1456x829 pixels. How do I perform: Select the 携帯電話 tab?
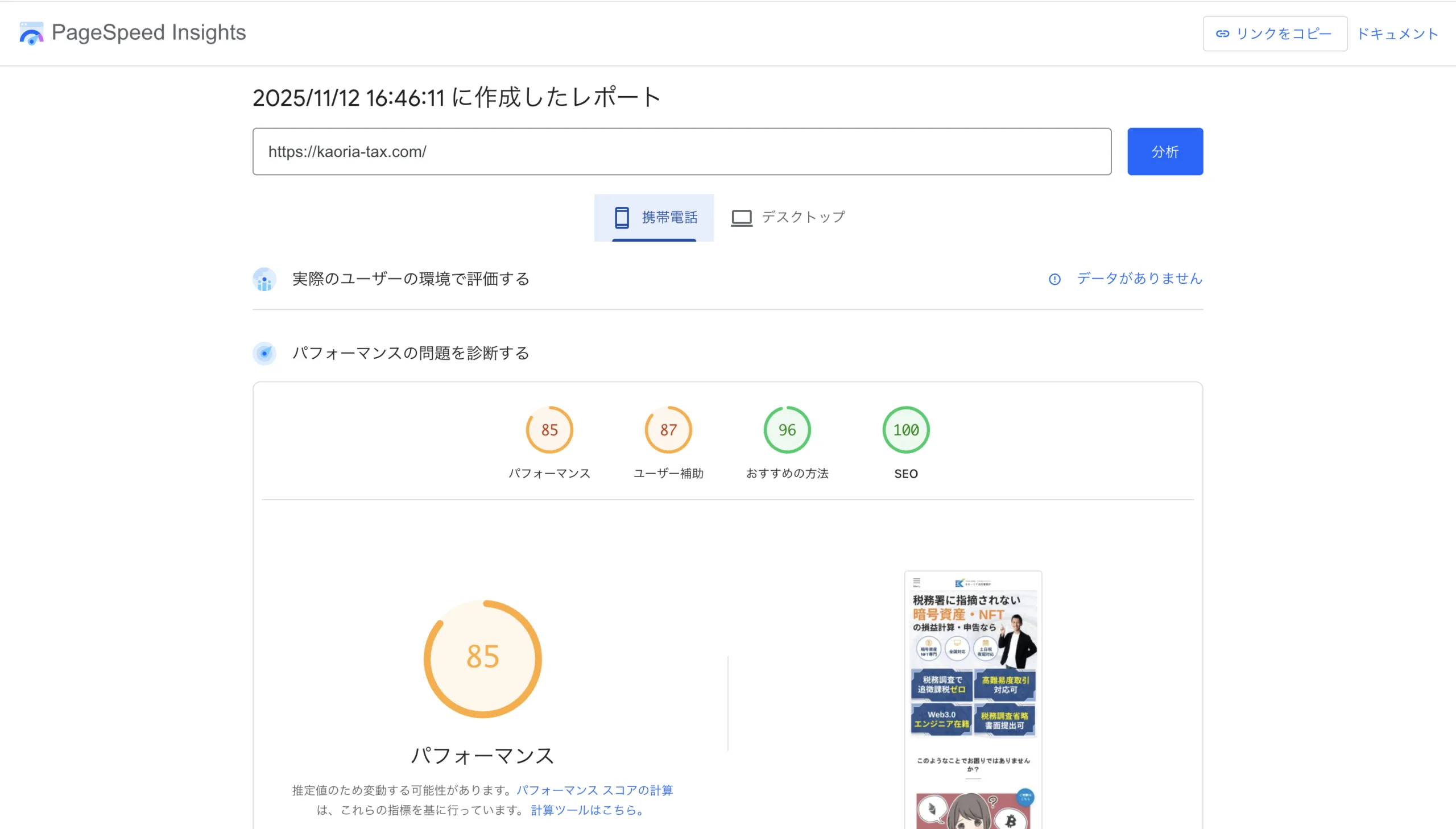pos(653,217)
